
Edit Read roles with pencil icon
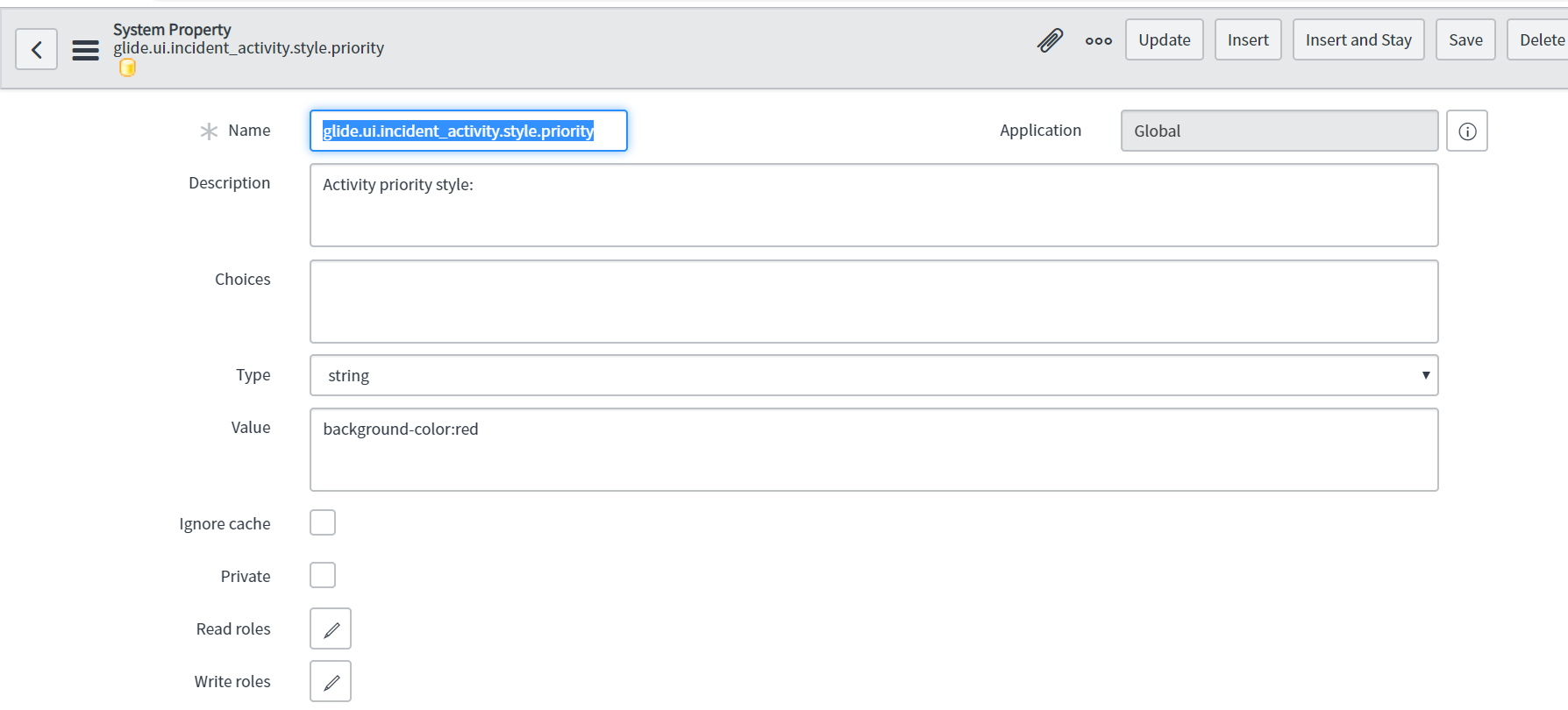(331, 628)
